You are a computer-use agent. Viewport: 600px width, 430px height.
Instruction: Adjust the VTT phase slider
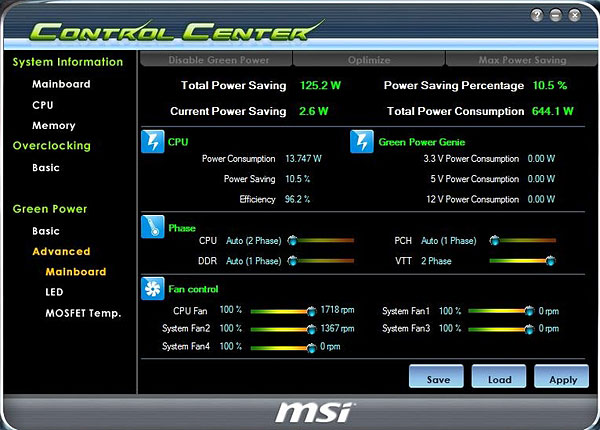point(523,261)
